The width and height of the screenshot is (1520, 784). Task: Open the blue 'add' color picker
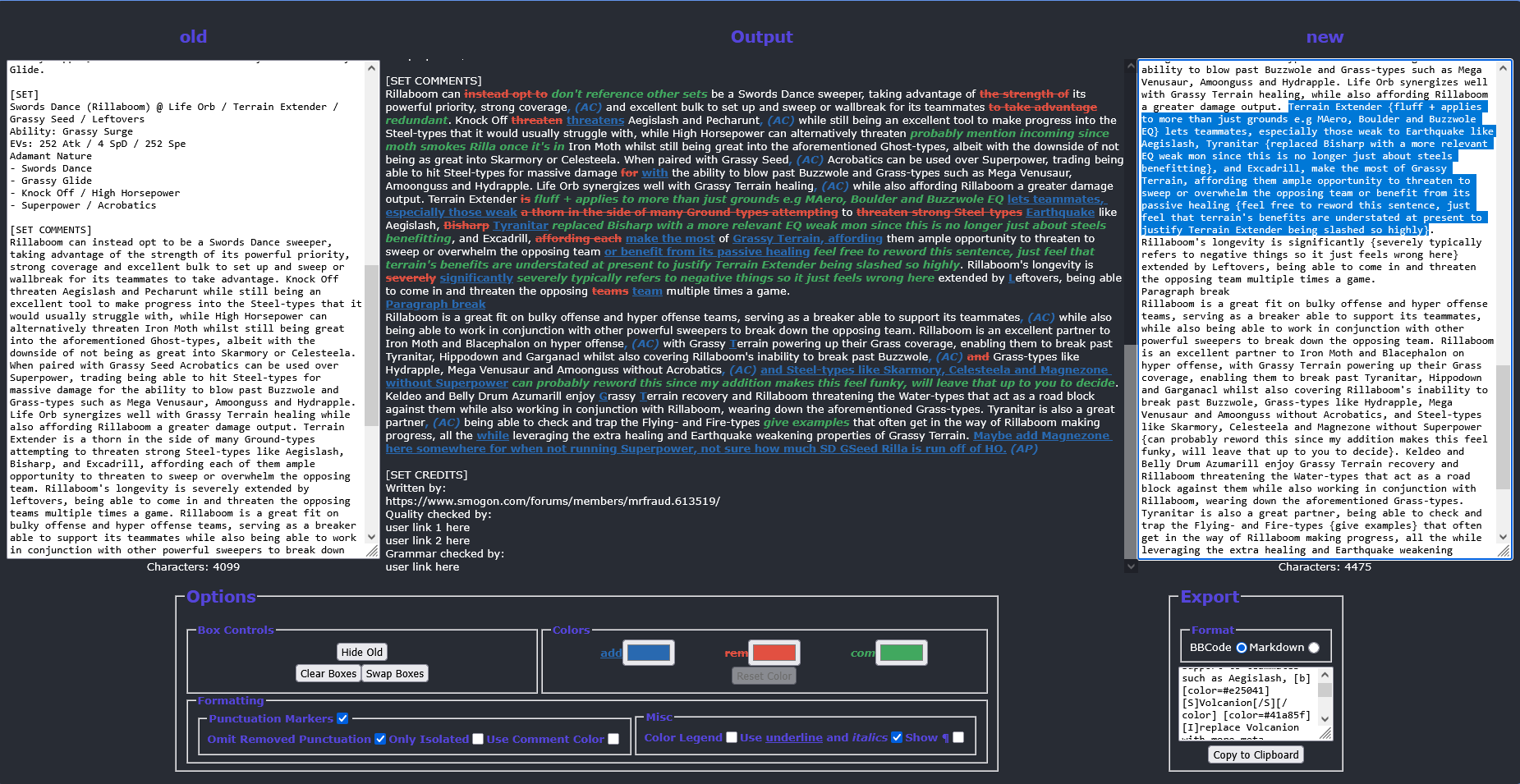tap(649, 653)
